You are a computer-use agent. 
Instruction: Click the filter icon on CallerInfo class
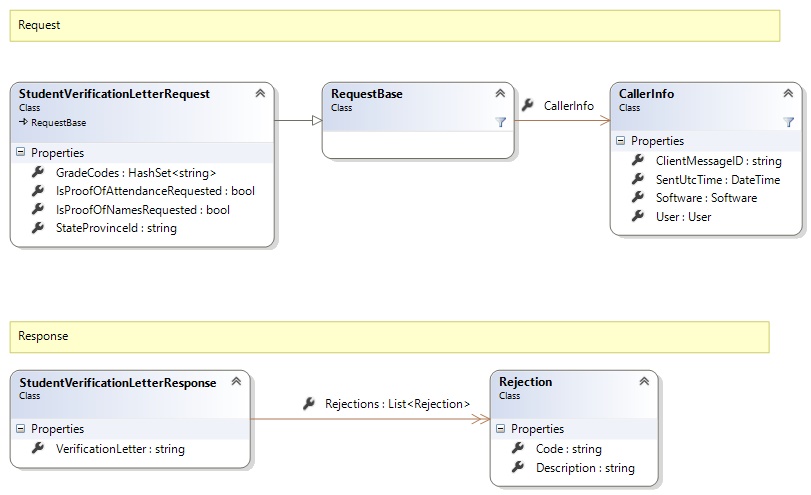point(788,122)
